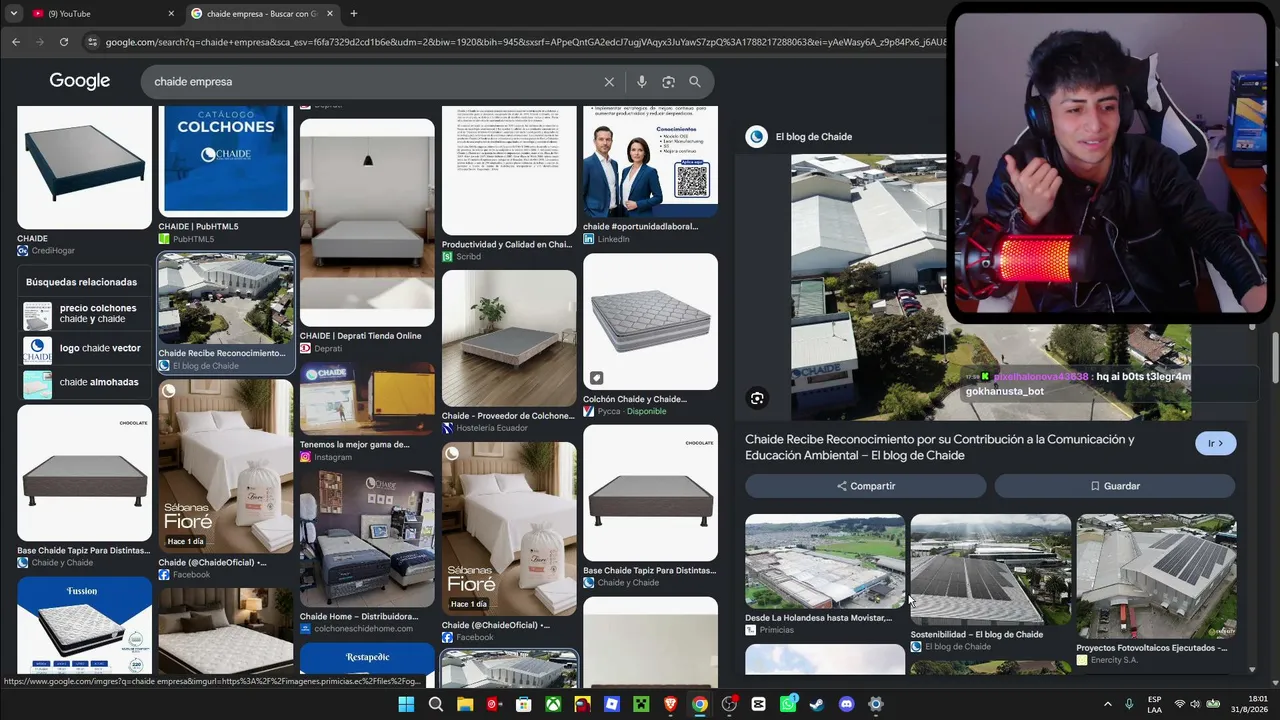Close the YouTube tab
Viewport: 1280px width, 720px height.
coord(171,14)
